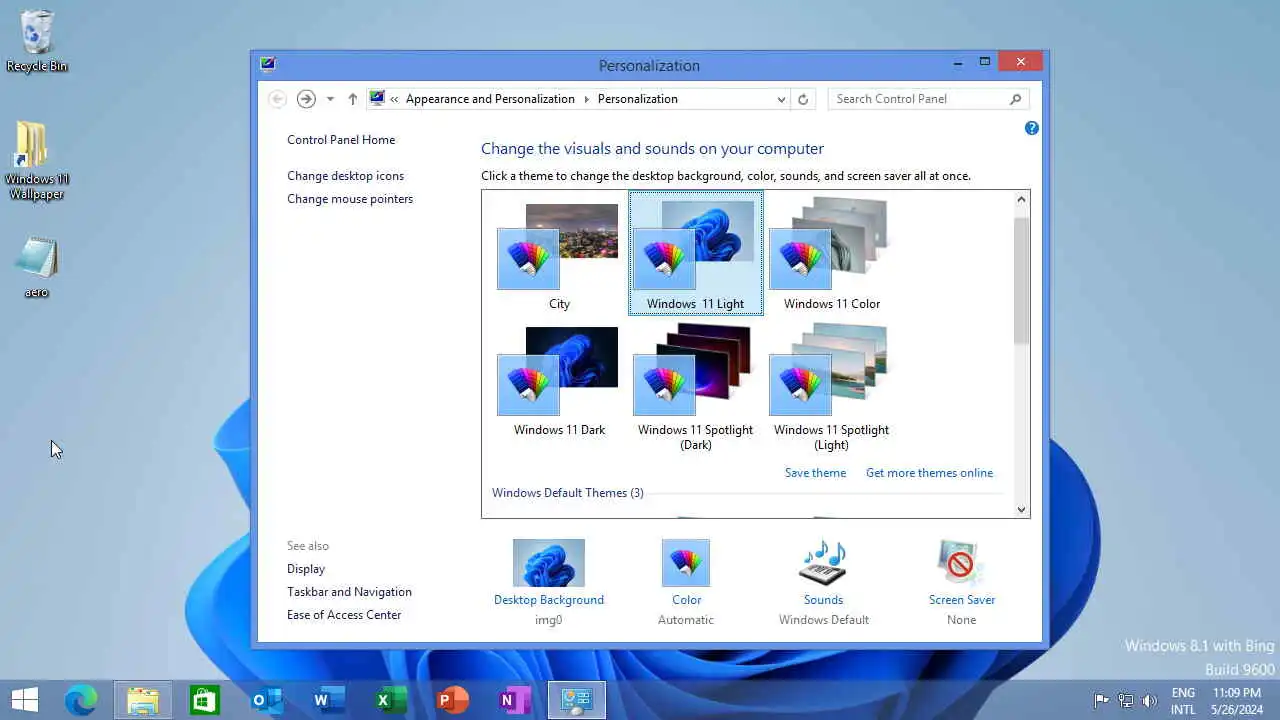
Task: Click Get more themes online link
Action: click(x=929, y=473)
